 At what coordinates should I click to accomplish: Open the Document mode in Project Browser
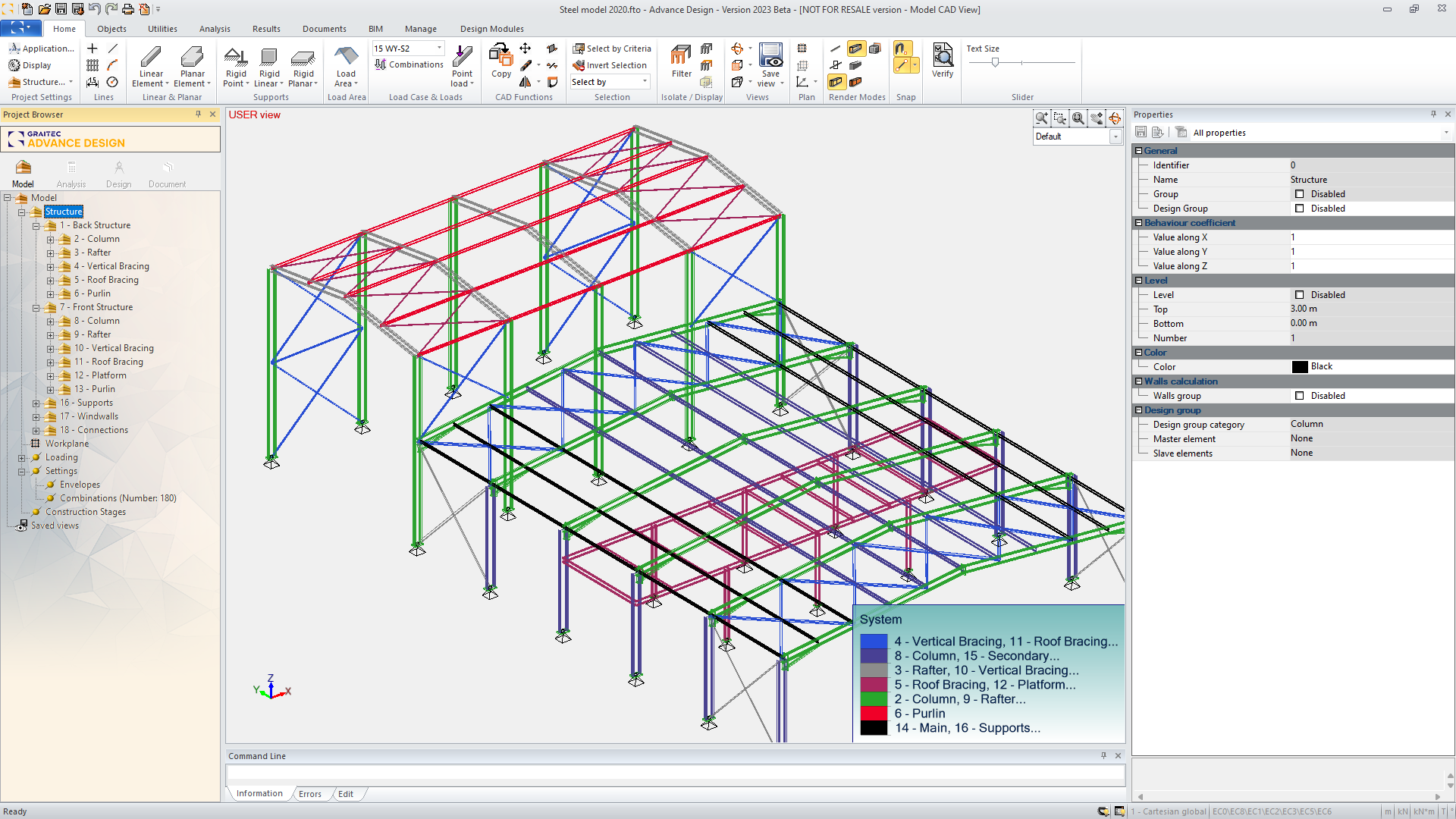tap(167, 174)
